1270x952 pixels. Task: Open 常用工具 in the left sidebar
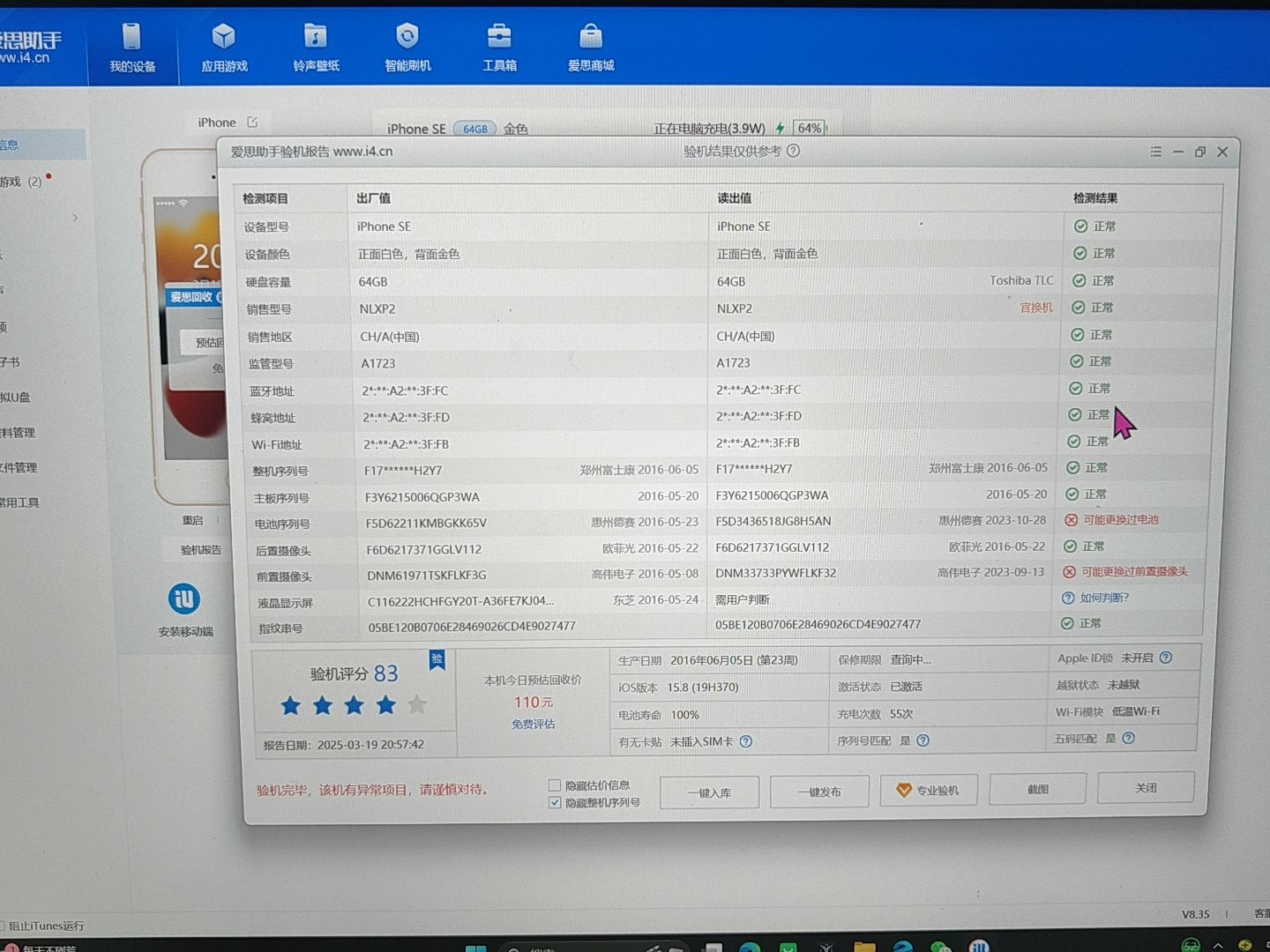point(19,502)
